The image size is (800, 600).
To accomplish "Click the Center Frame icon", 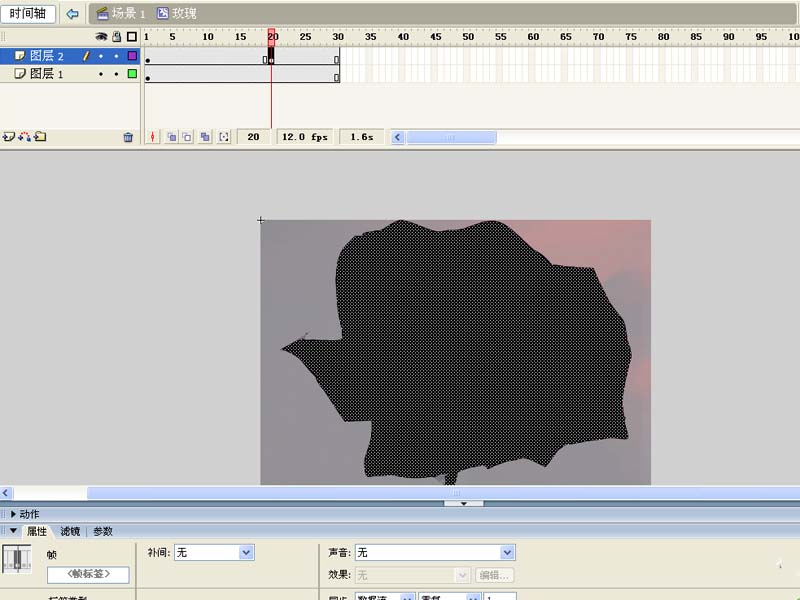I will click(153, 137).
